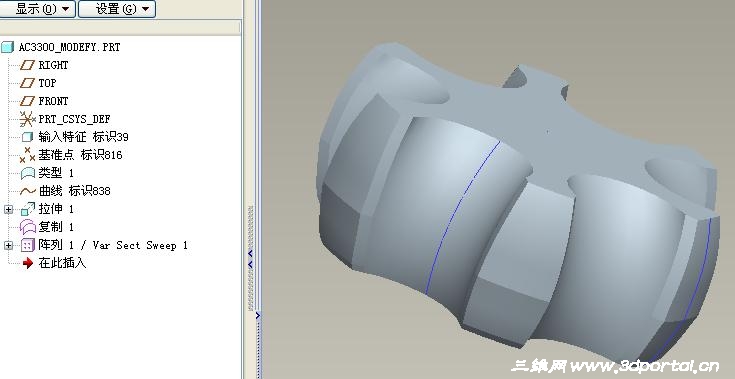This screenshot has width=735, height=379.
Task: Select the 阵列 1 pattern feature icon
Action: click(x=28, y=245)
